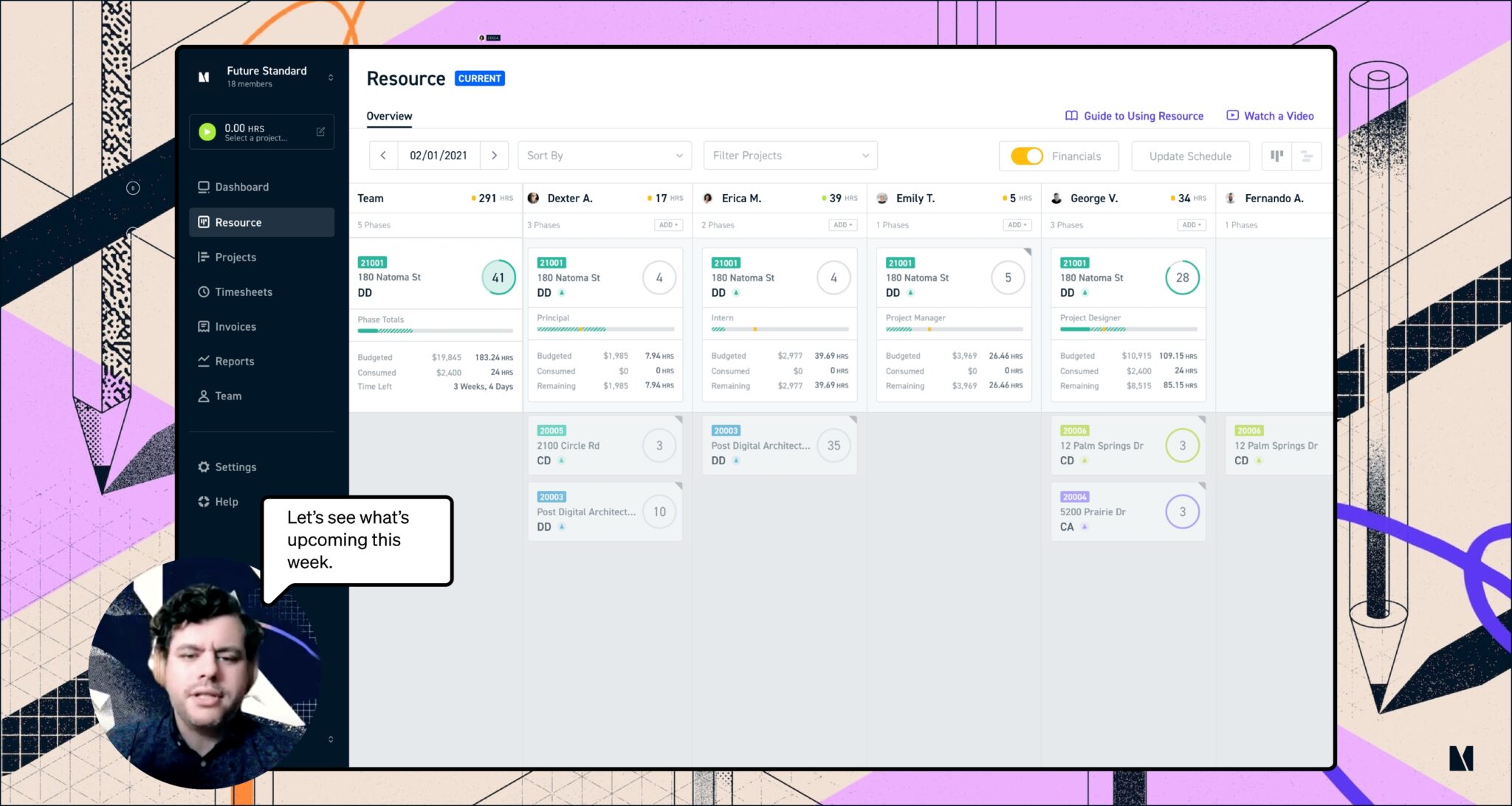Switch to column board view icon
The width and height of the screenshot is (1512, 806).
tap(1276, 156)
